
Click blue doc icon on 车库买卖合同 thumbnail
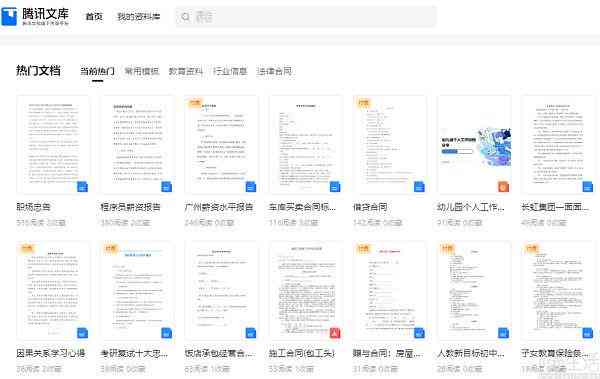335,186
